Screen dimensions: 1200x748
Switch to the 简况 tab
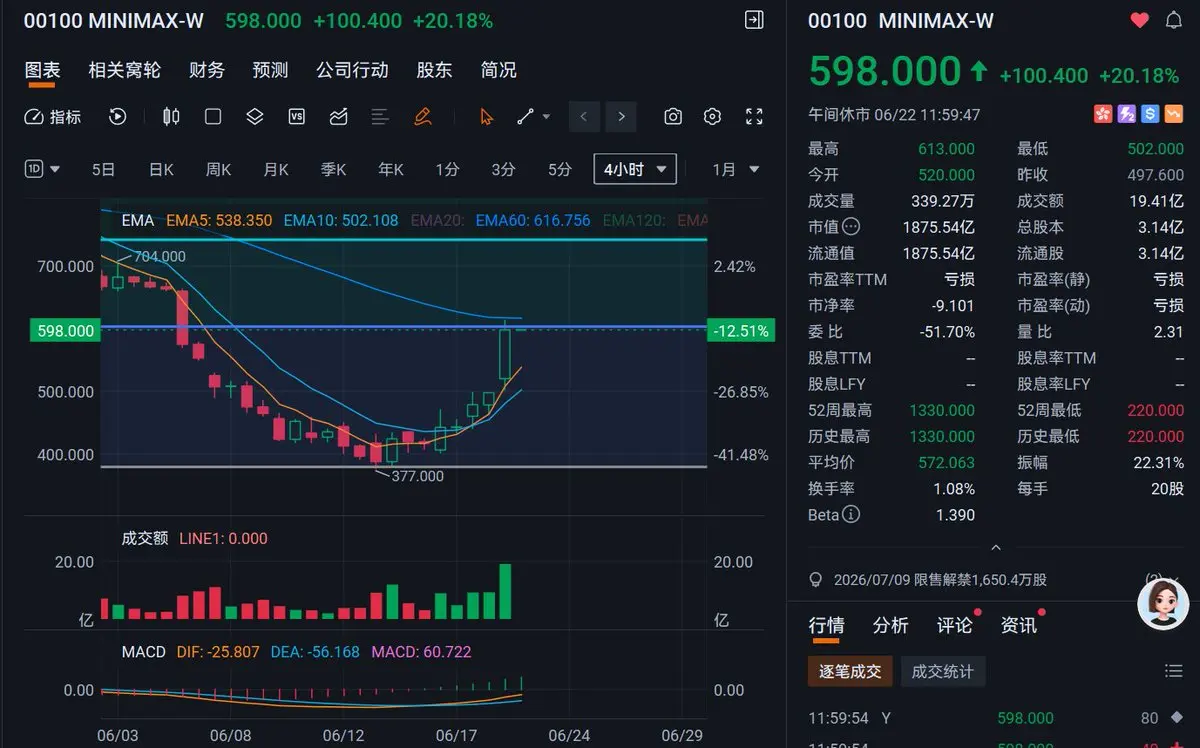click(498, 70)
